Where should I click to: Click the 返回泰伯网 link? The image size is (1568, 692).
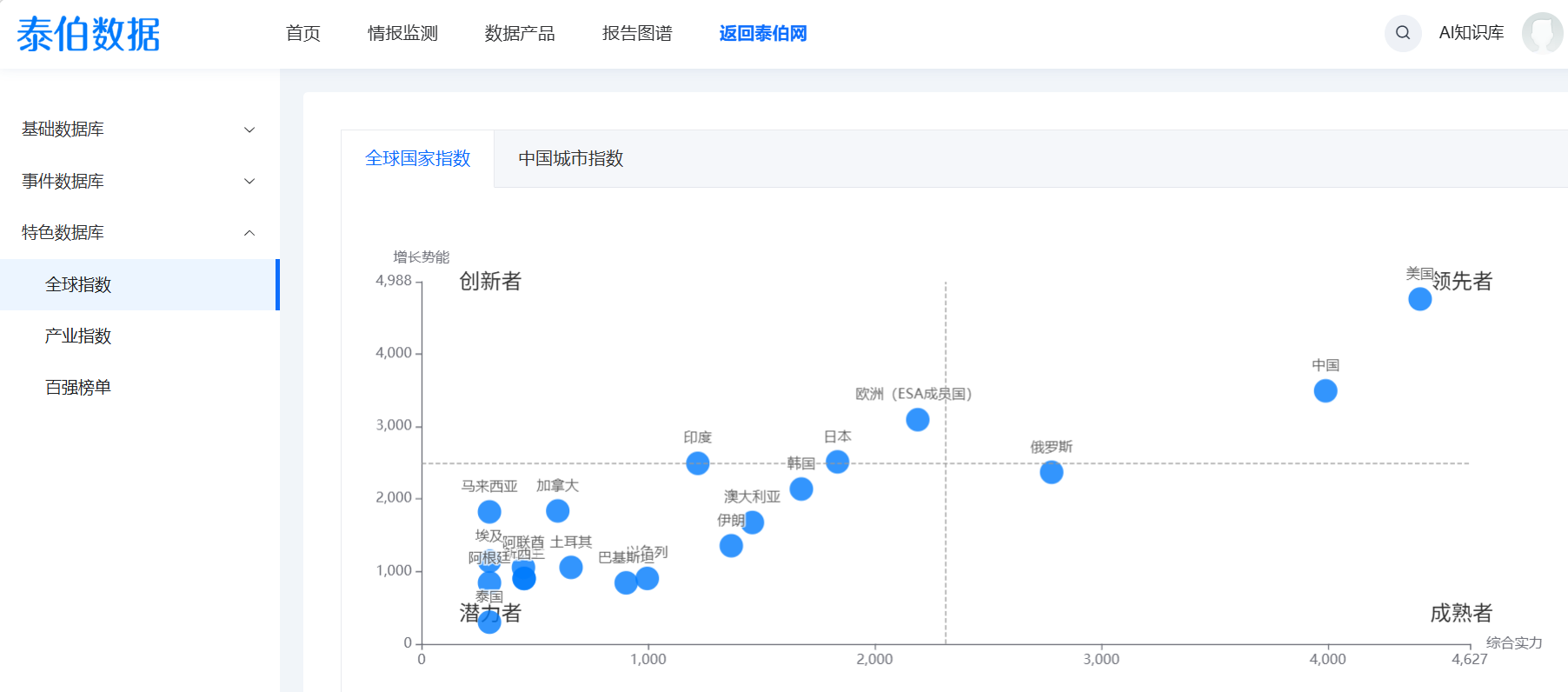click(762, 33)
